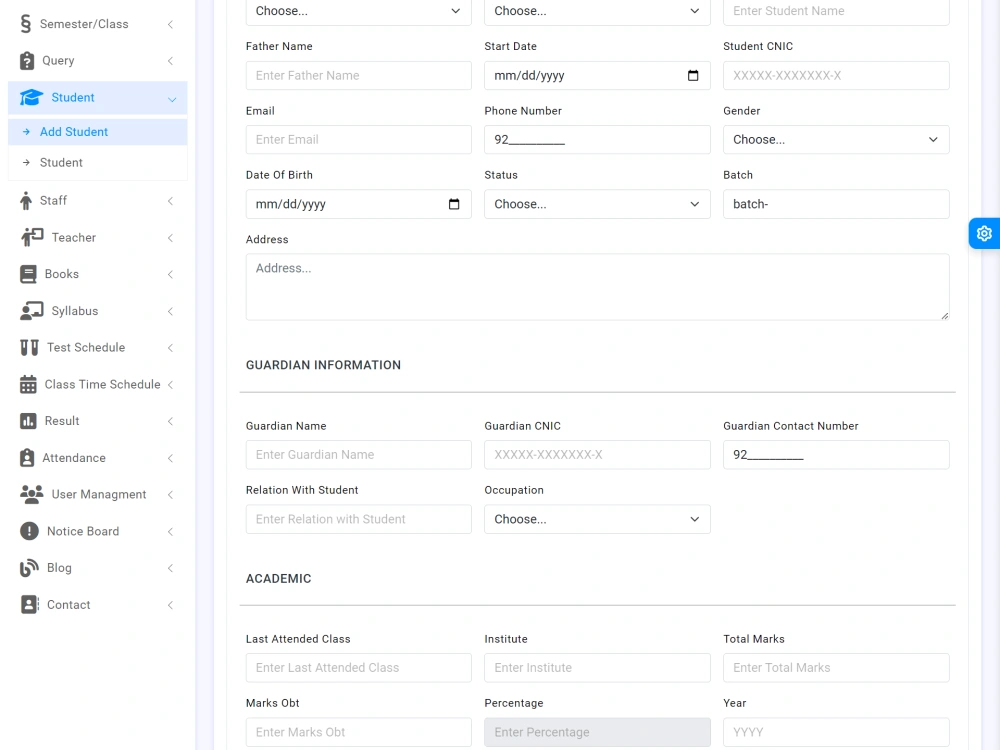
Task: Open the Notice Board menu item
Action: point(98,531)
